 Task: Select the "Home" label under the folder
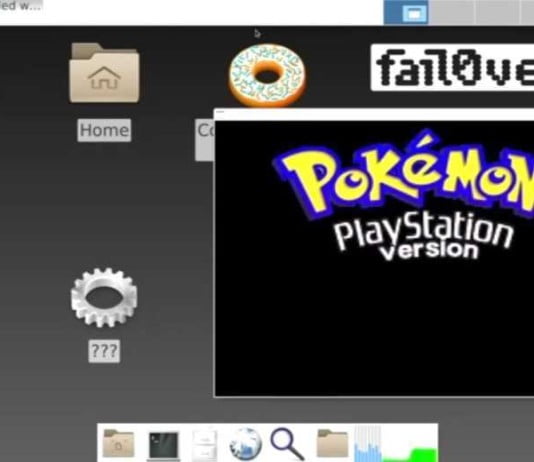tap(104, 130)
